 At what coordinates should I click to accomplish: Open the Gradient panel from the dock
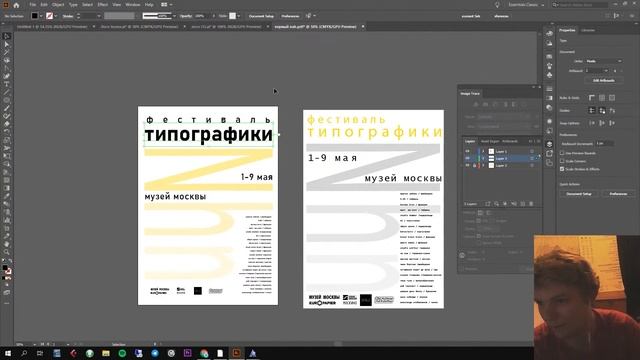pyautogui.click(x=549, y=98)
